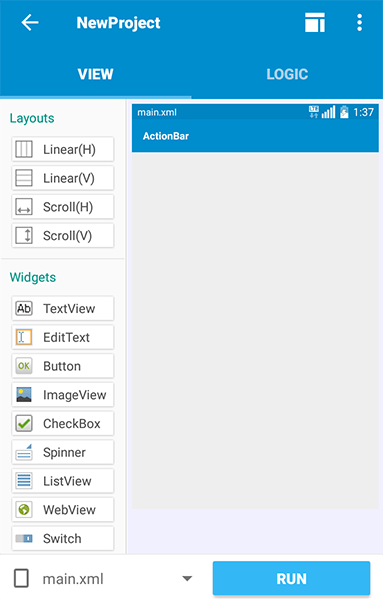Pick the Switch widget icon
This screenshot has width=383, height=600.
point(24,538)
